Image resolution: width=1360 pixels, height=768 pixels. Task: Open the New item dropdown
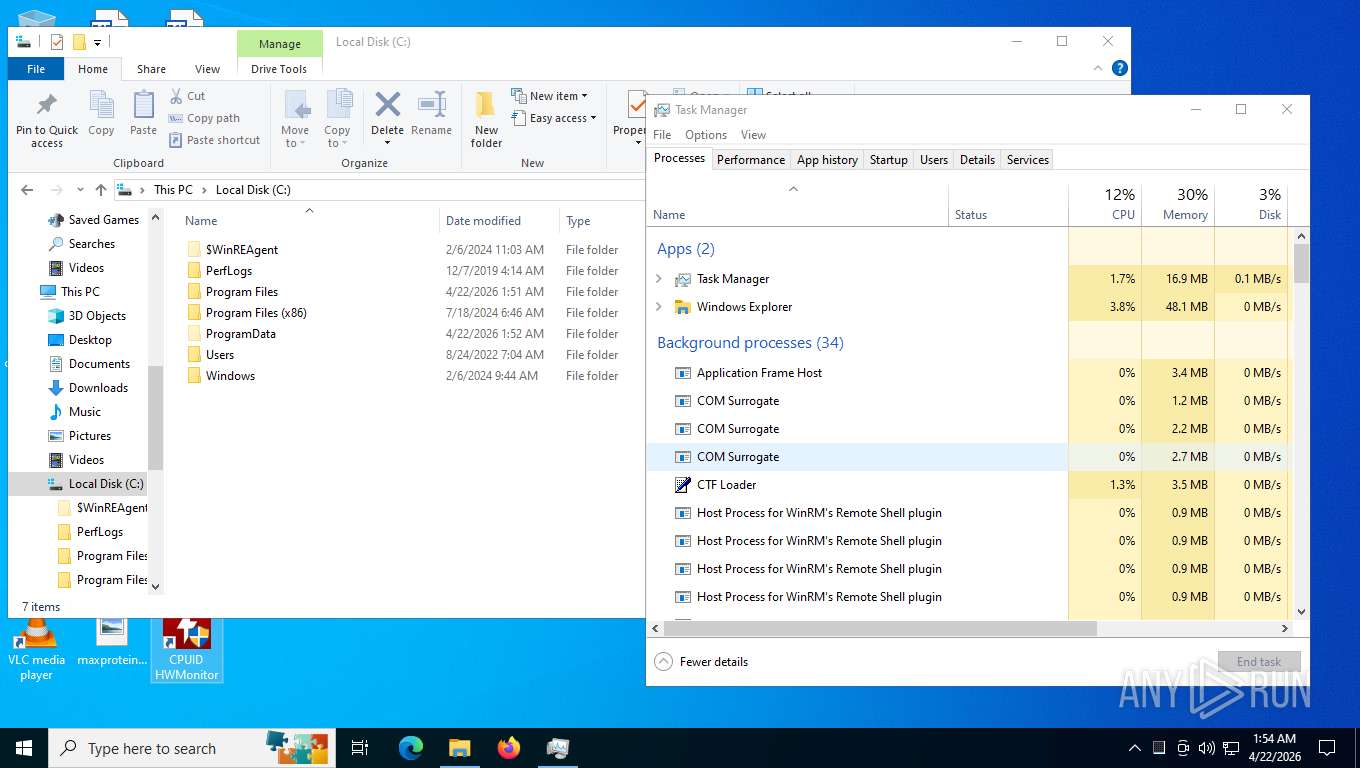[x=549, y=96]
